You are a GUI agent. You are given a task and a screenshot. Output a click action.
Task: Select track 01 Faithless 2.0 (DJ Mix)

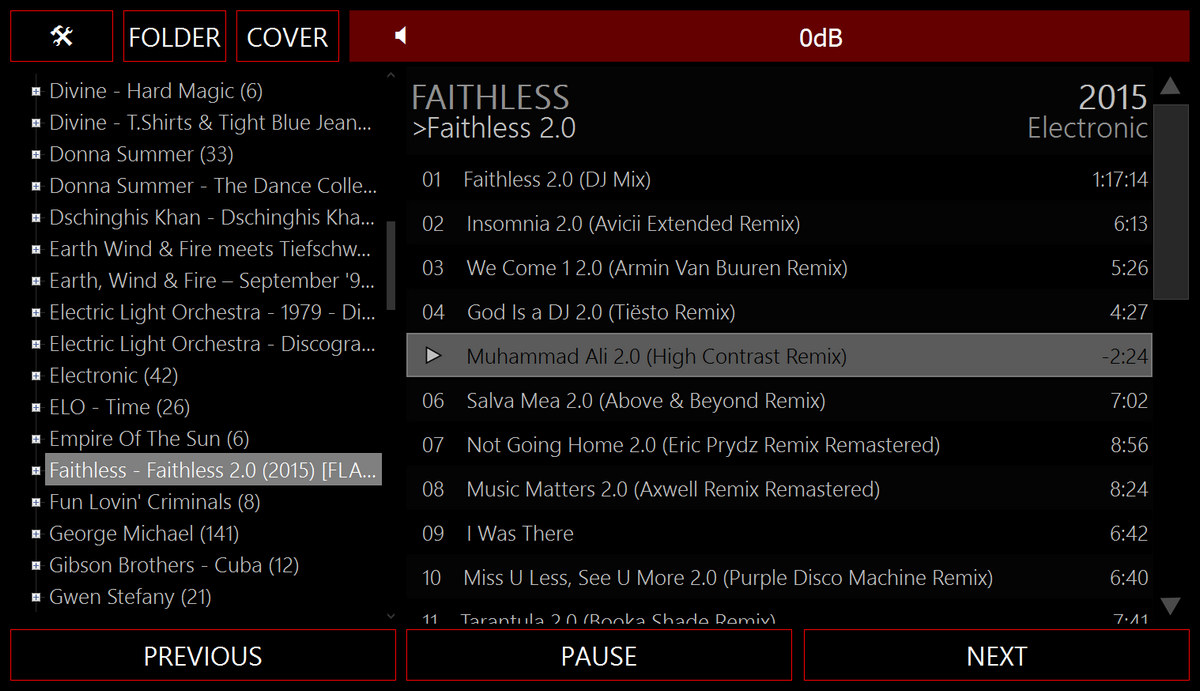(779, 180)
